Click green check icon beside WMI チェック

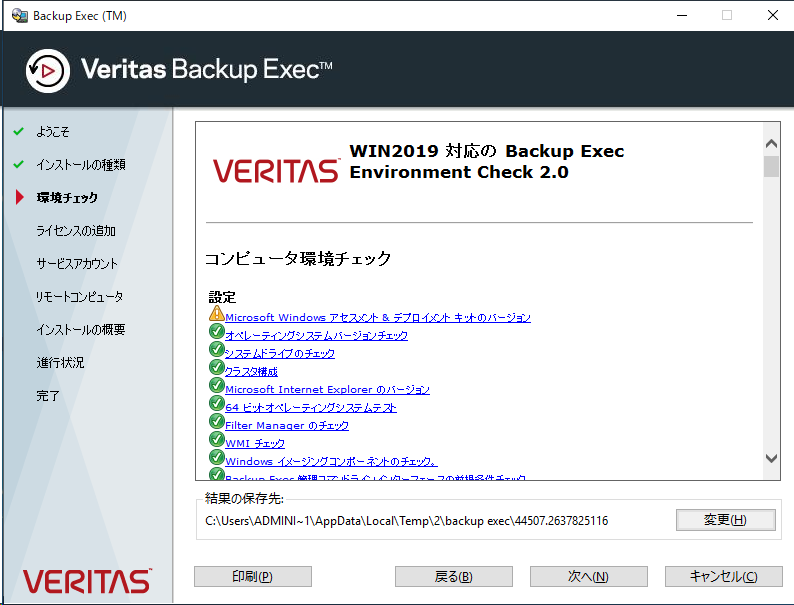217,439
